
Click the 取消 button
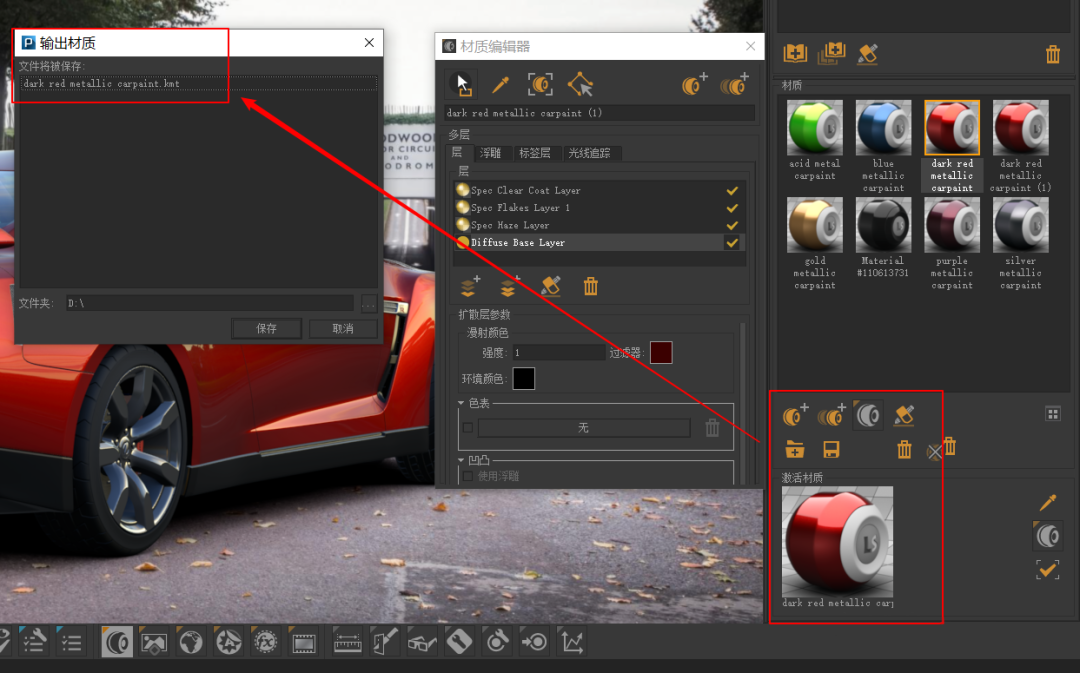pos(343,328)
